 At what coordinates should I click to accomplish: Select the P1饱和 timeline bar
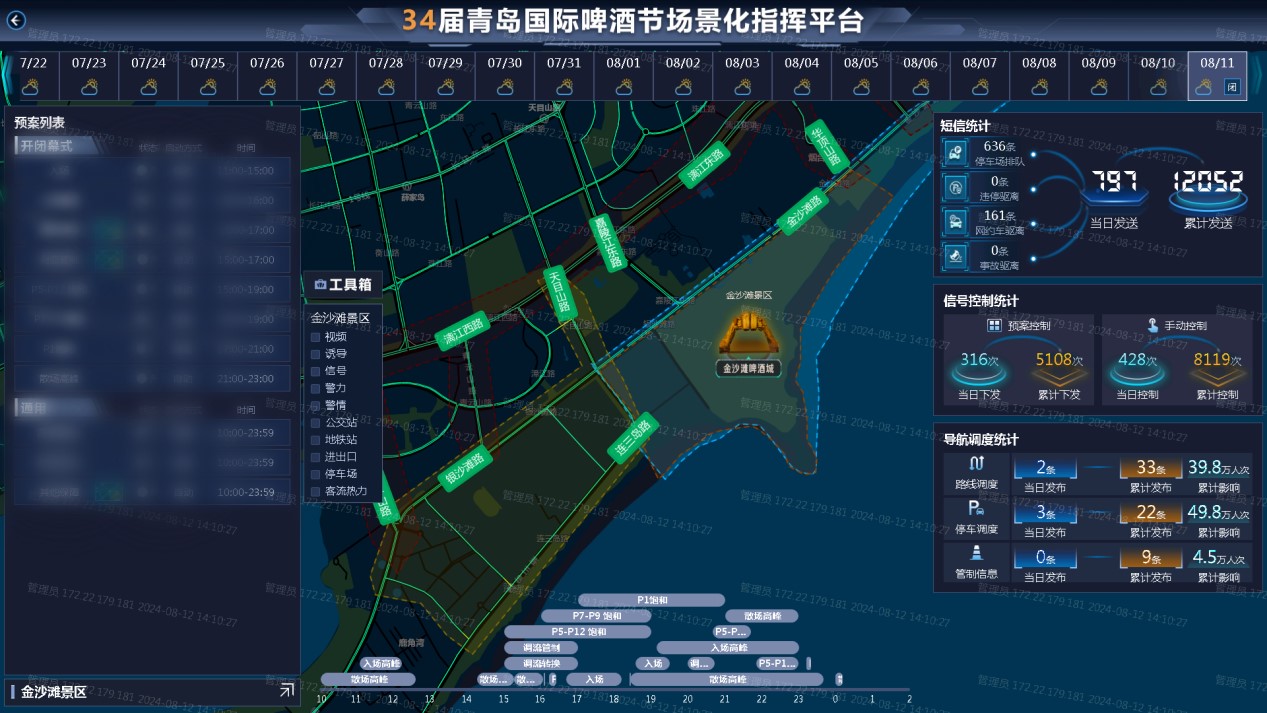click(x=652, y=600)
